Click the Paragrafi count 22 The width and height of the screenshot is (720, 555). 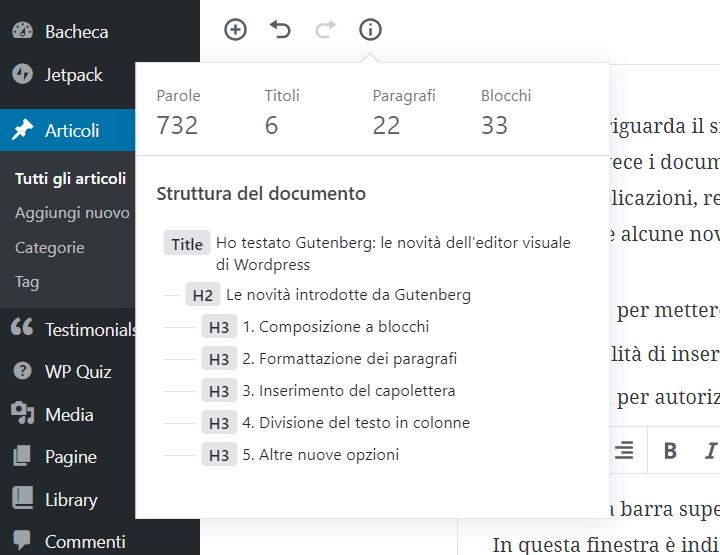pyautogui.click(x=386, y=125)
